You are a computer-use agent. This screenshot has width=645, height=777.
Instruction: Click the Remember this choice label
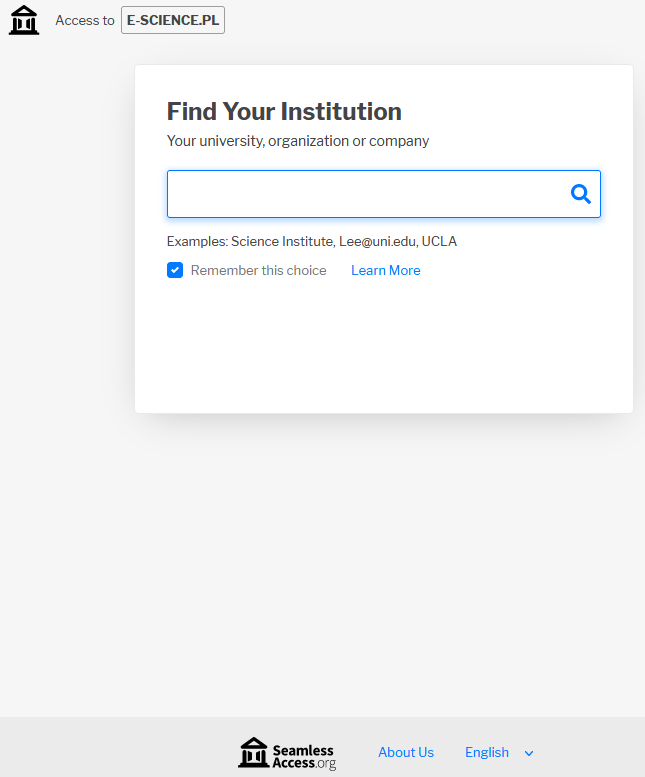pos(259,270)
